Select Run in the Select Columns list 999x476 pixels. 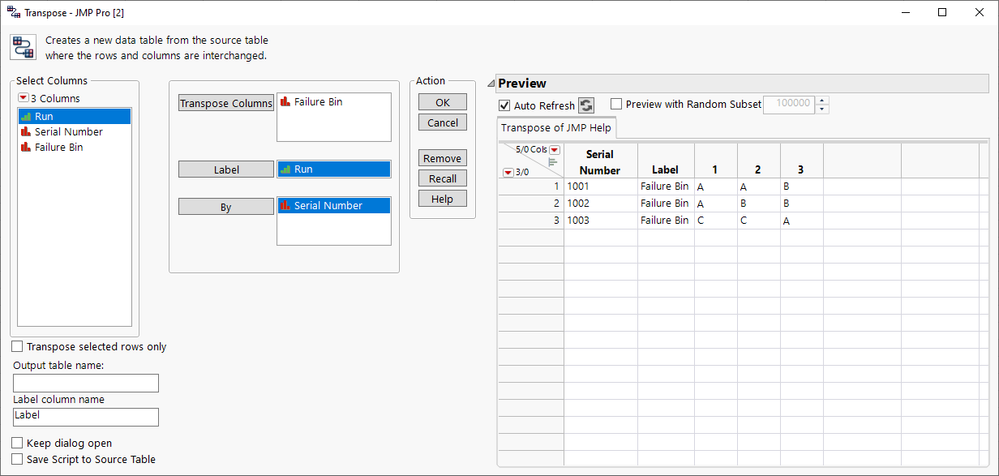pyautogui.click(x=75, y=117)
